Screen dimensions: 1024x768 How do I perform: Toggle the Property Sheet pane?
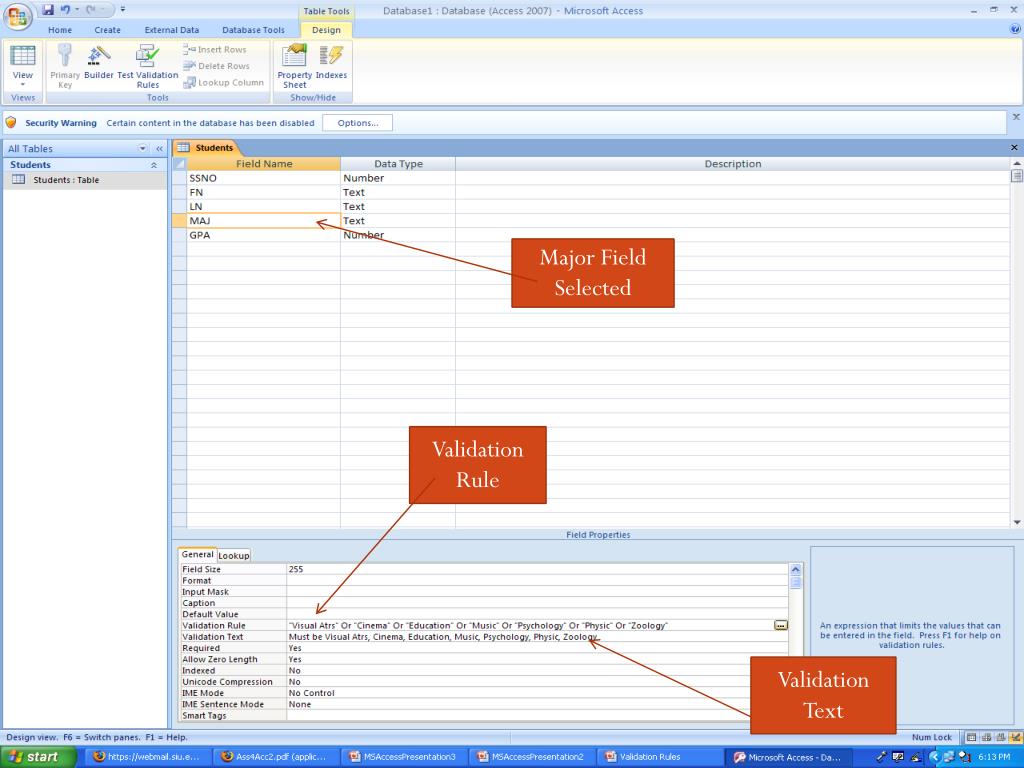(295, 66)
